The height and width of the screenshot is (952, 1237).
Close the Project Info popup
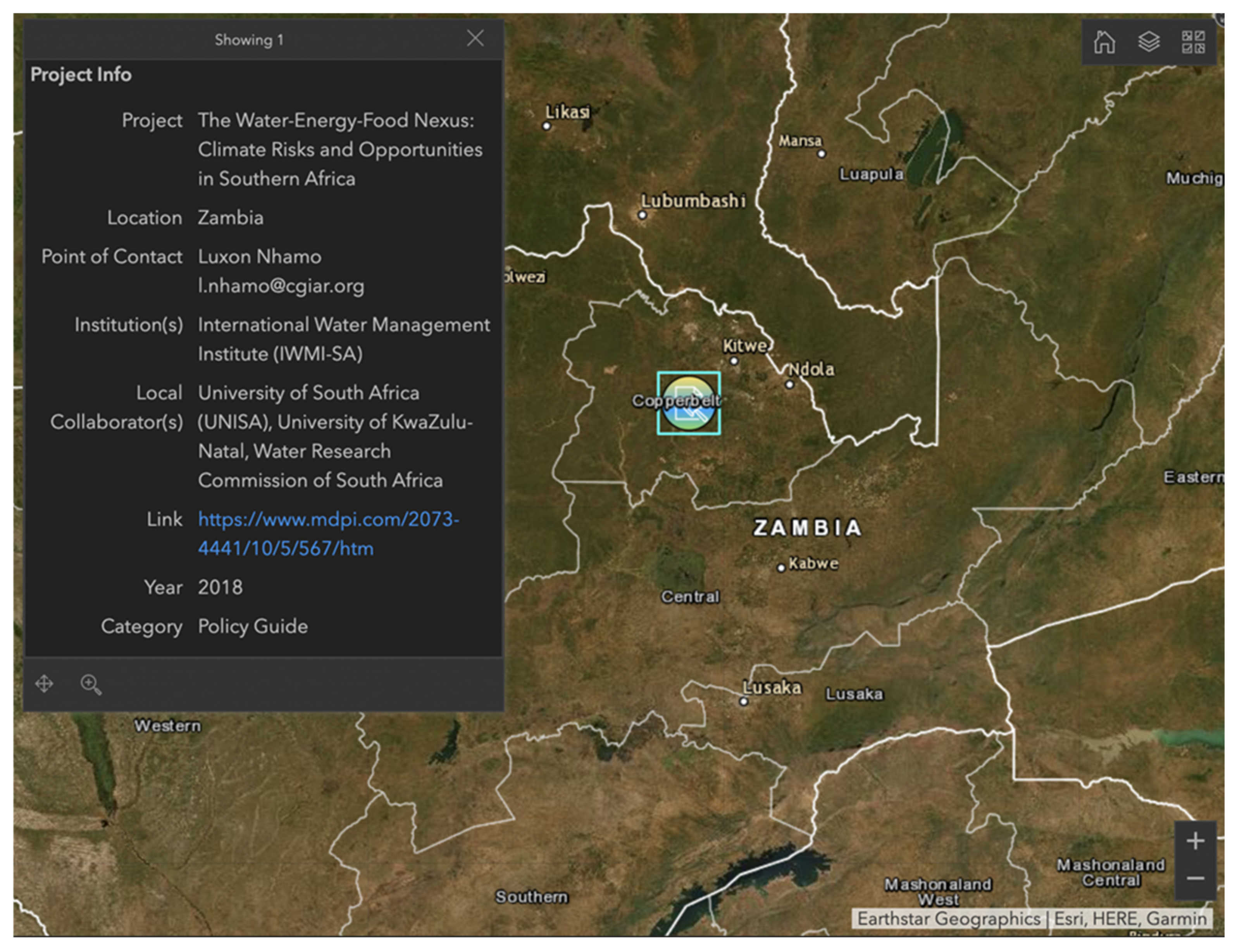pyautogui.click(x=475, y=38)
